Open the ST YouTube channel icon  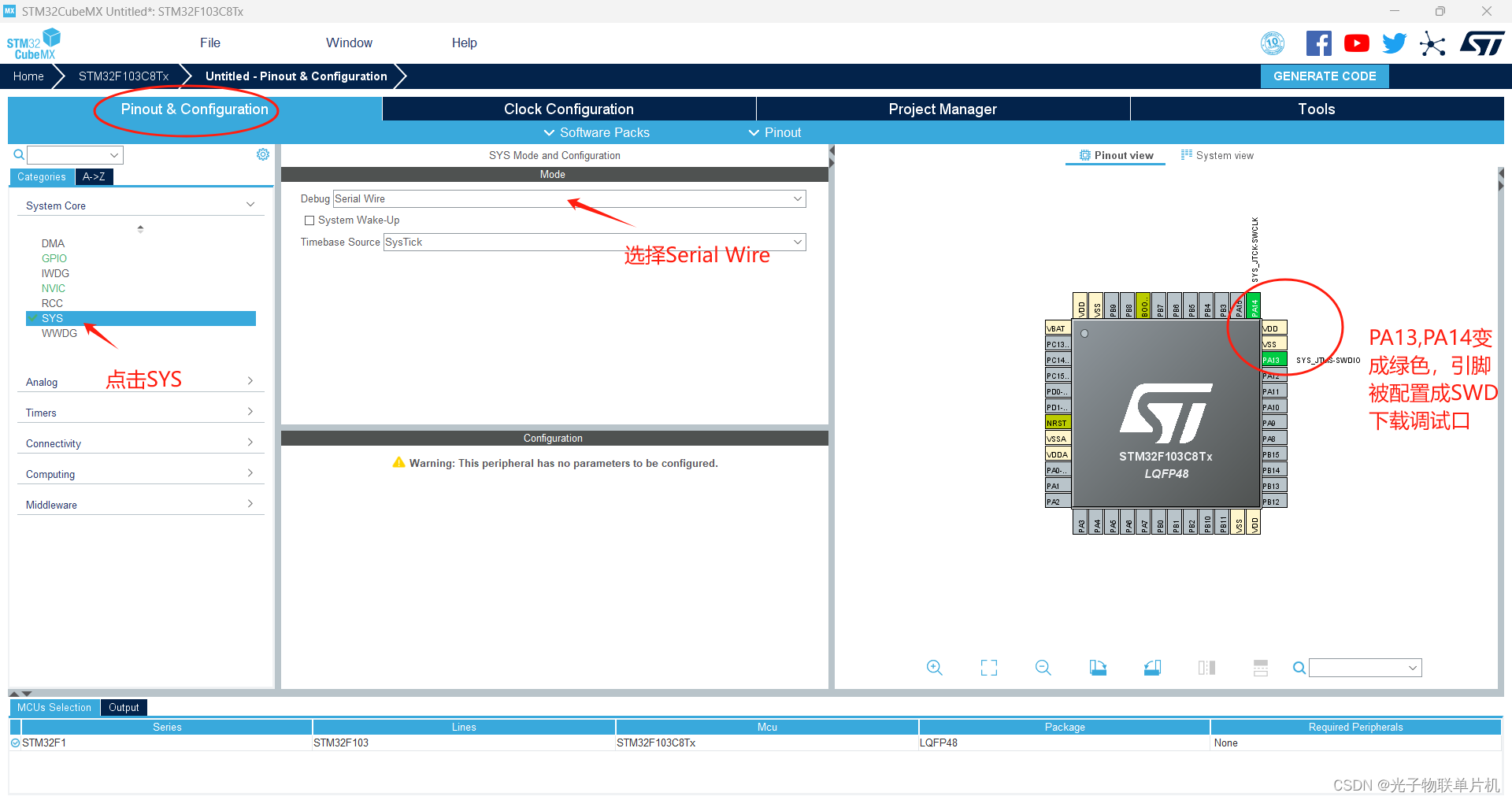[x=1357, y=43]
